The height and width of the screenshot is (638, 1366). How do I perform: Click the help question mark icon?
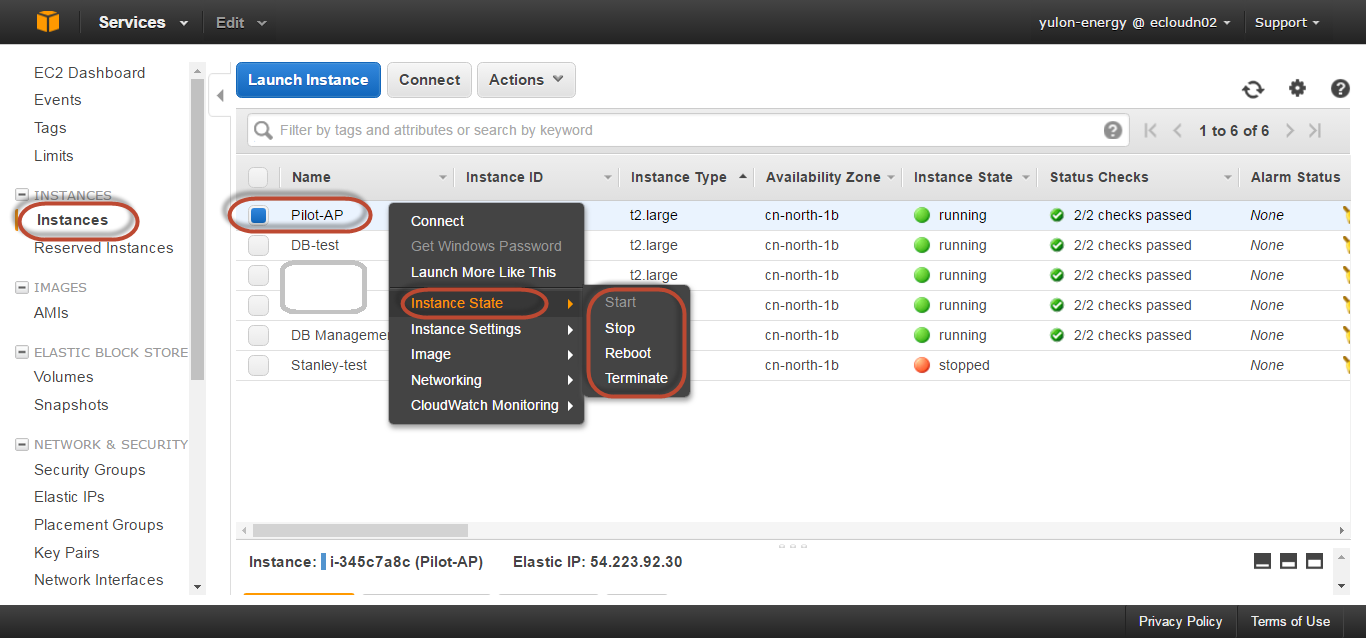pyautogui.click(x=1340, y=88)
